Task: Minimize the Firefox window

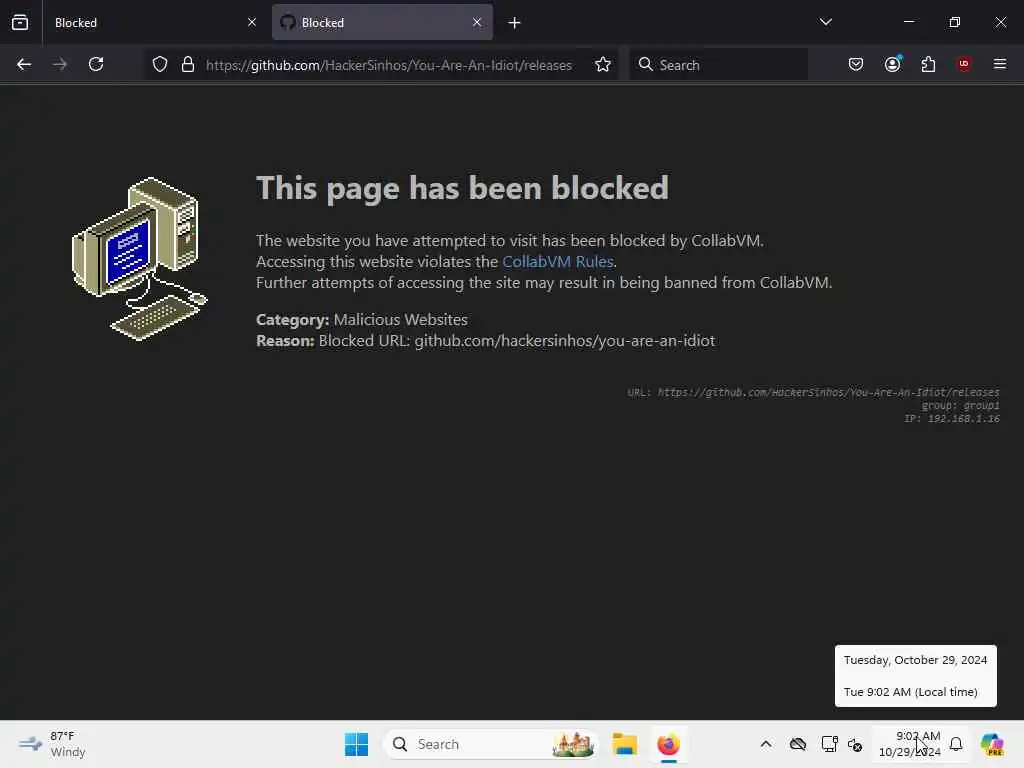Action: 908,22
